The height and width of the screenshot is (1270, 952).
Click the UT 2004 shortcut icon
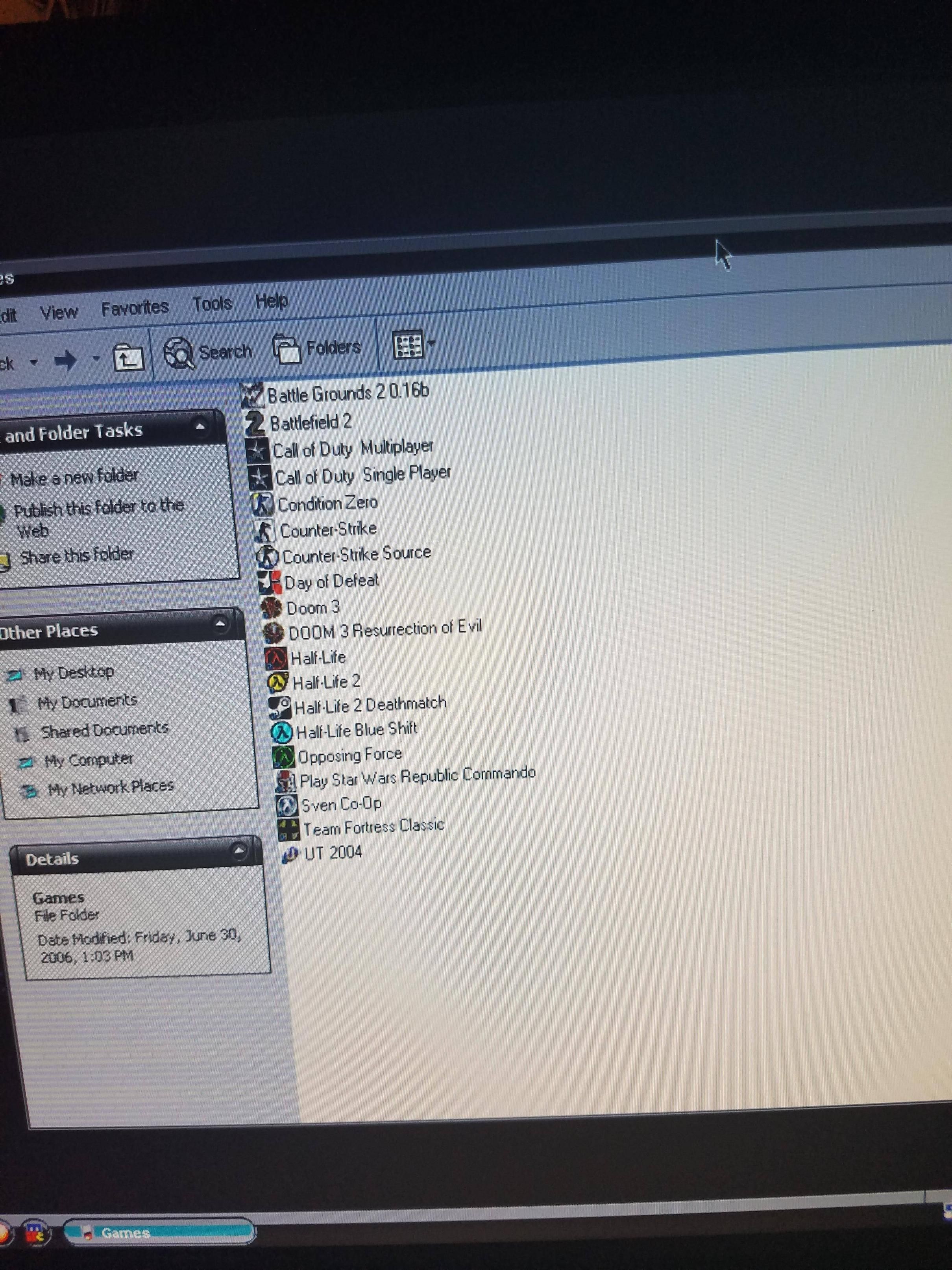coord(290,854)
